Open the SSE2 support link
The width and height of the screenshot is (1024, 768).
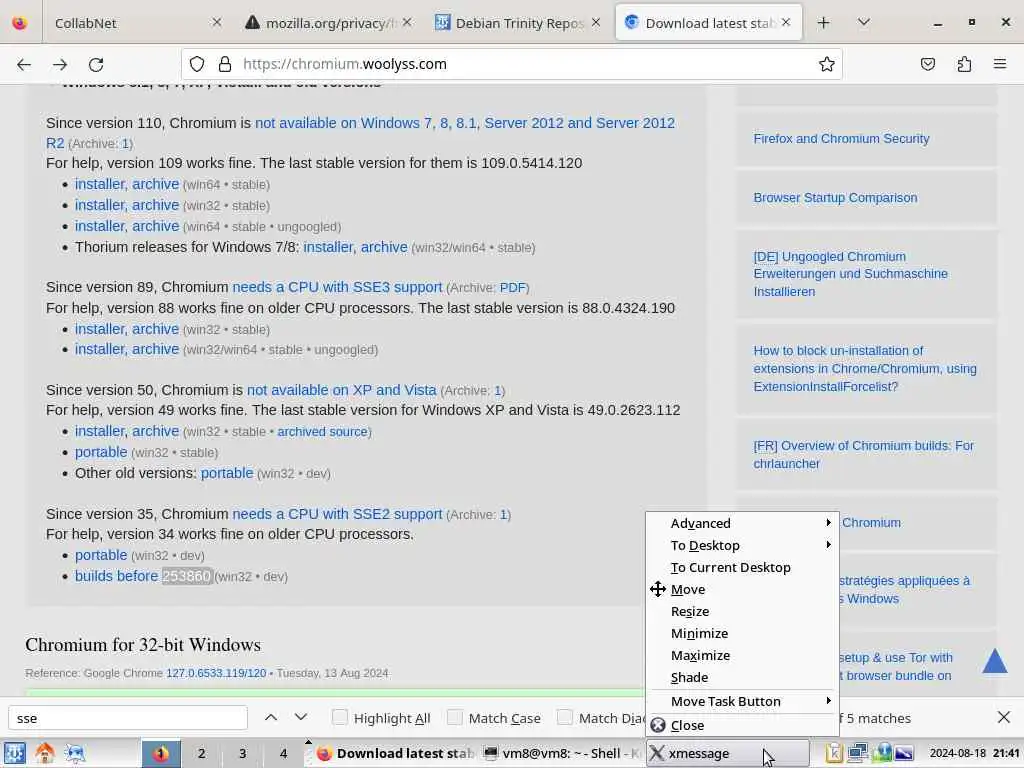coord(337,514)
